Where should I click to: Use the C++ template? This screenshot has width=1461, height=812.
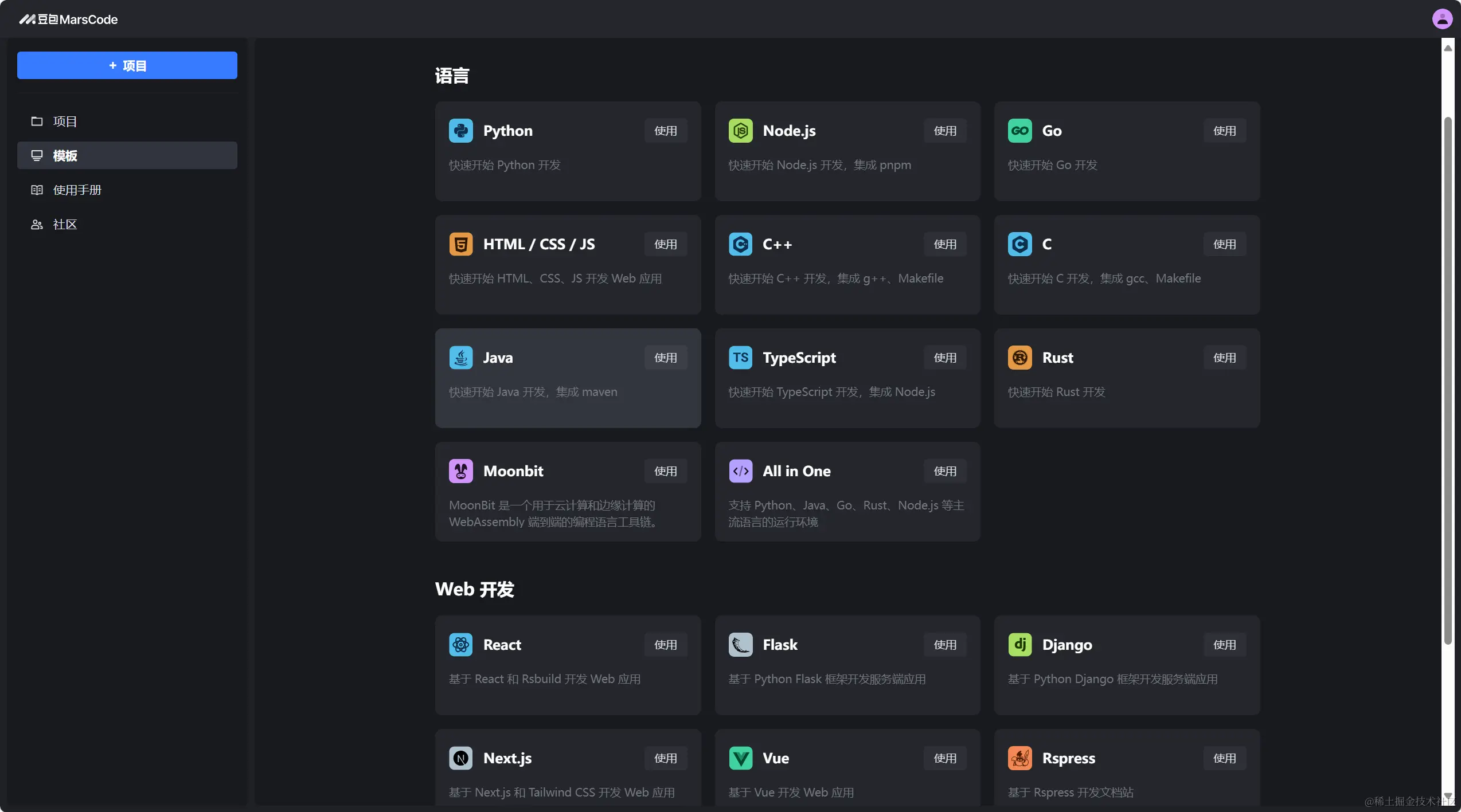tap(945, 244)
